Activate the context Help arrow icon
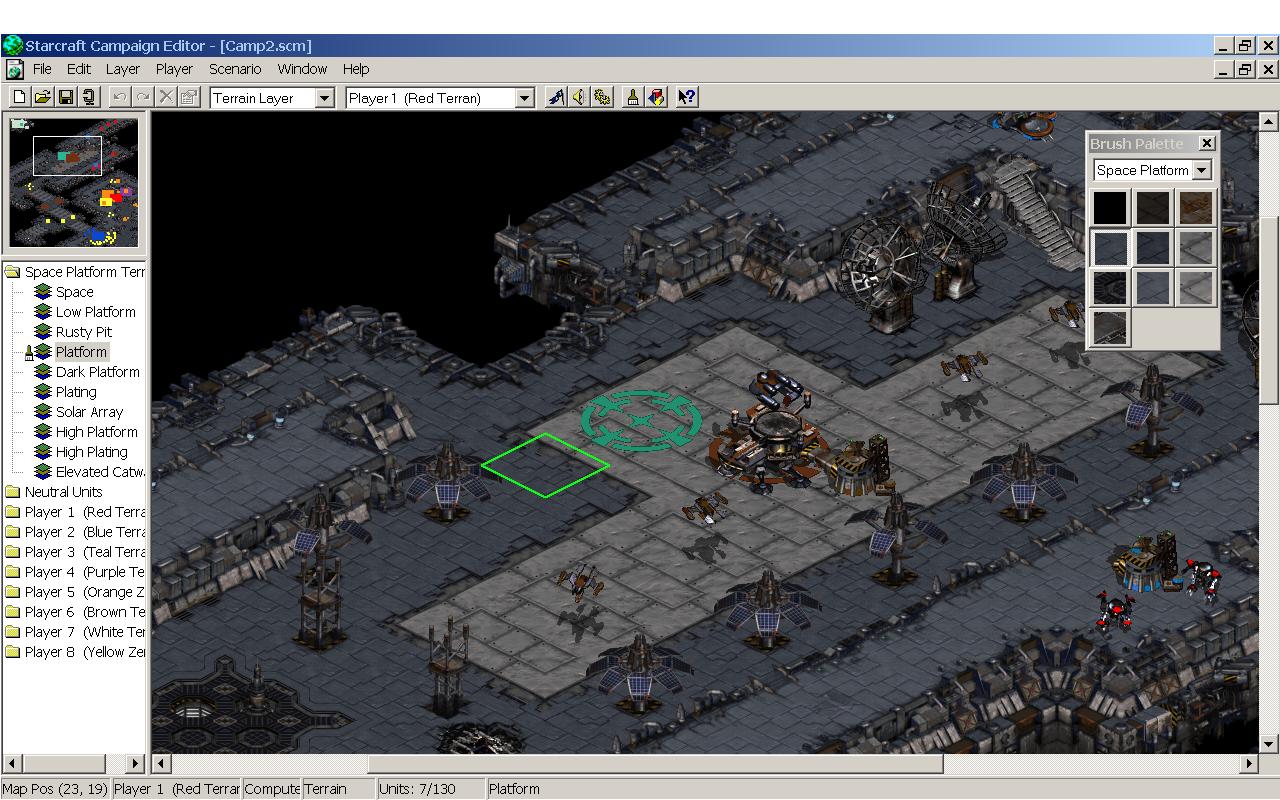 (686, 97)
